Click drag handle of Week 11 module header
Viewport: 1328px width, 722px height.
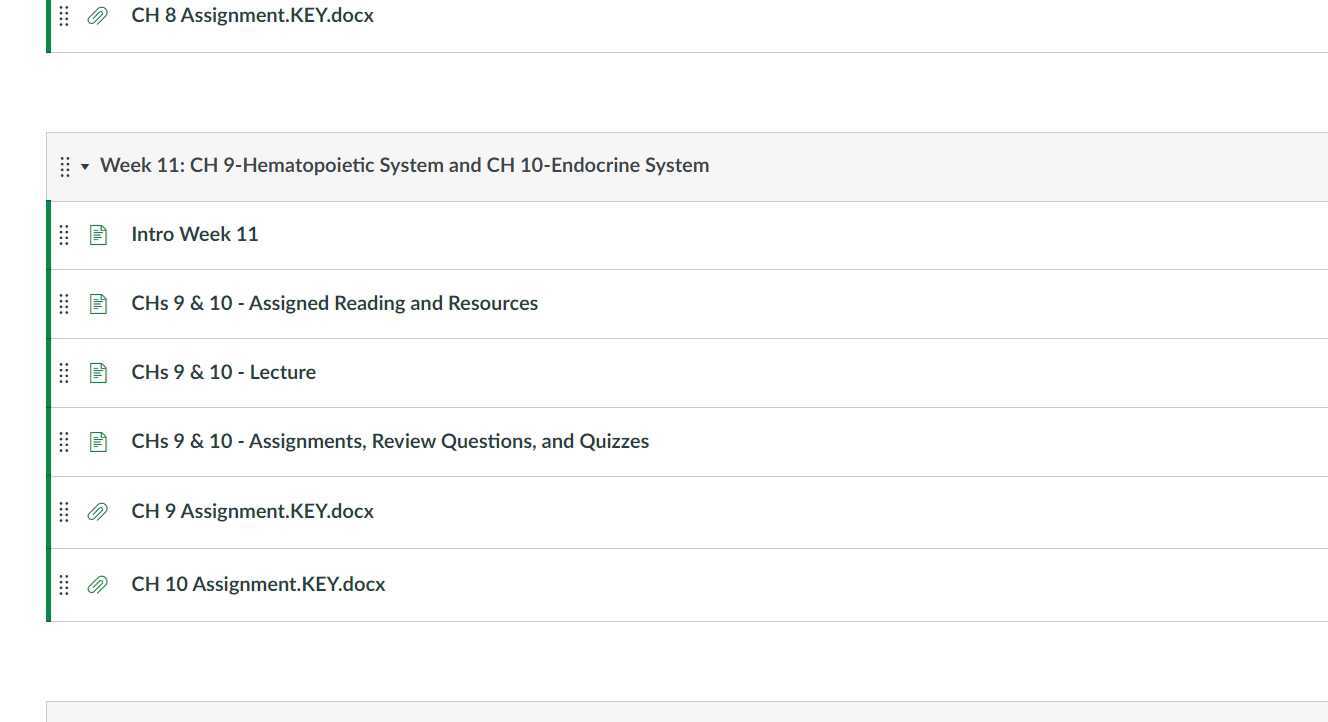[65, 167]
